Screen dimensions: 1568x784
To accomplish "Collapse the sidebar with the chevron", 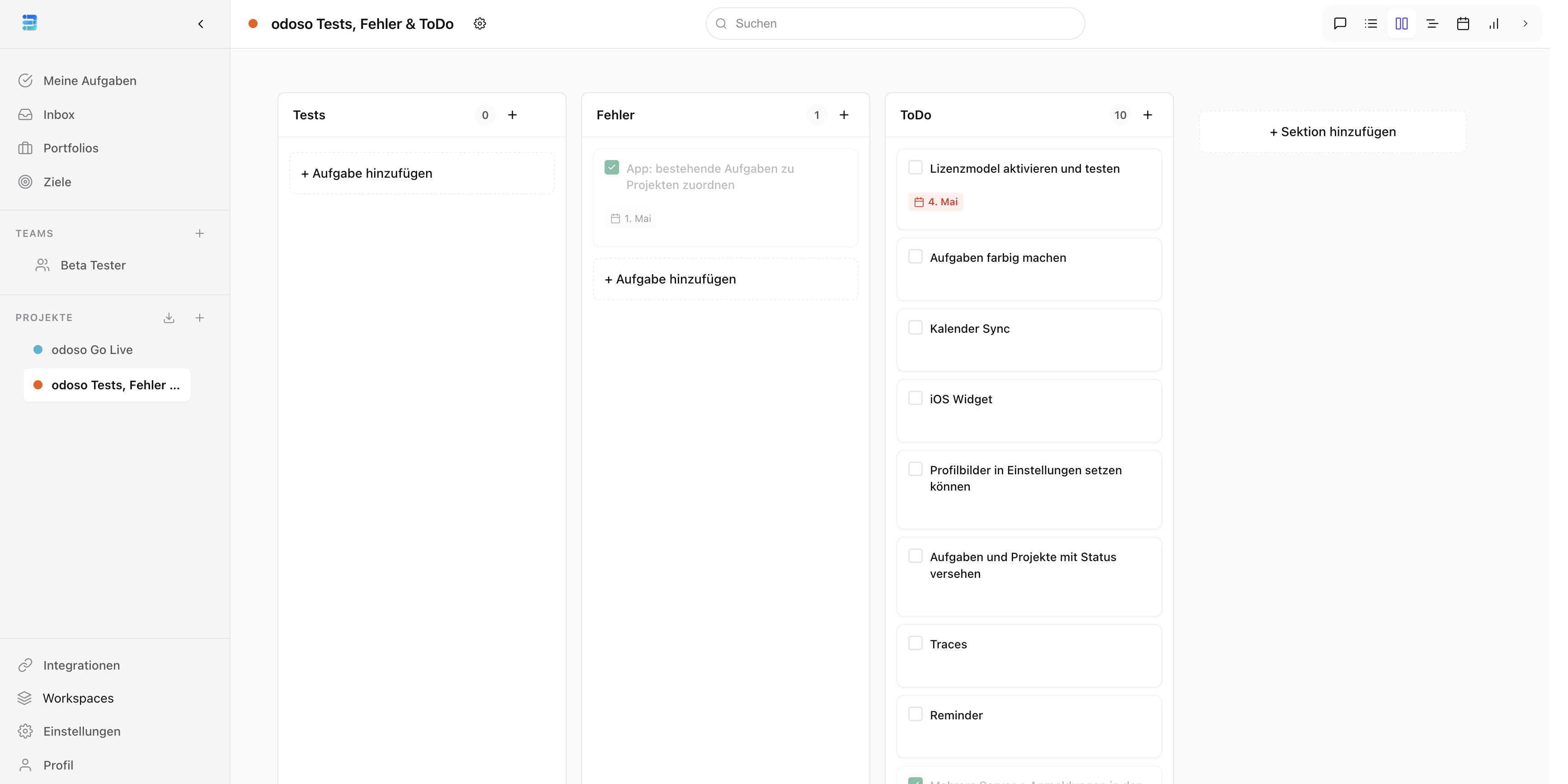I will click(201, 24).
